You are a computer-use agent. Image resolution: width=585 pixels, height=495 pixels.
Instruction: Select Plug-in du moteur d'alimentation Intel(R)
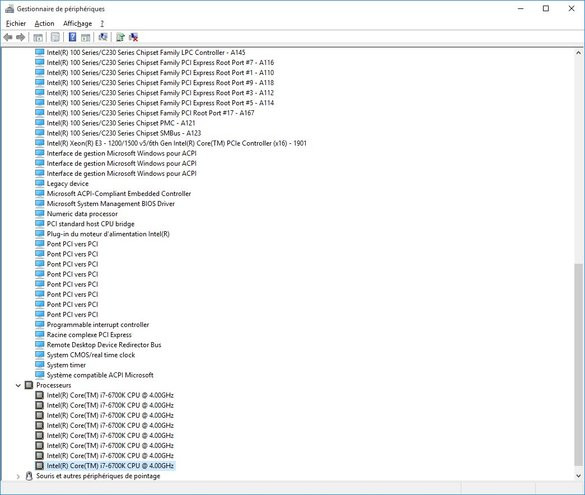click(108, 234)
